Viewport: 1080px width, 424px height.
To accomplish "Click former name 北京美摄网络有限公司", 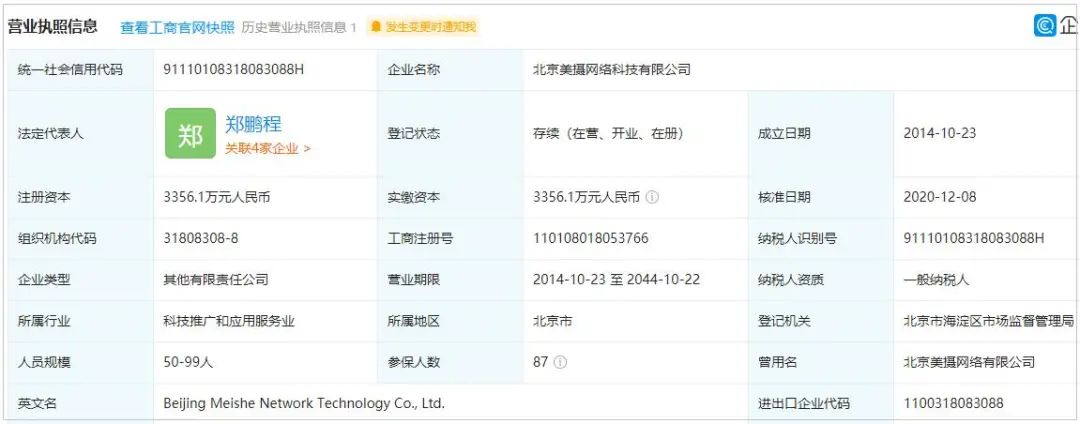I will point(969,362).
